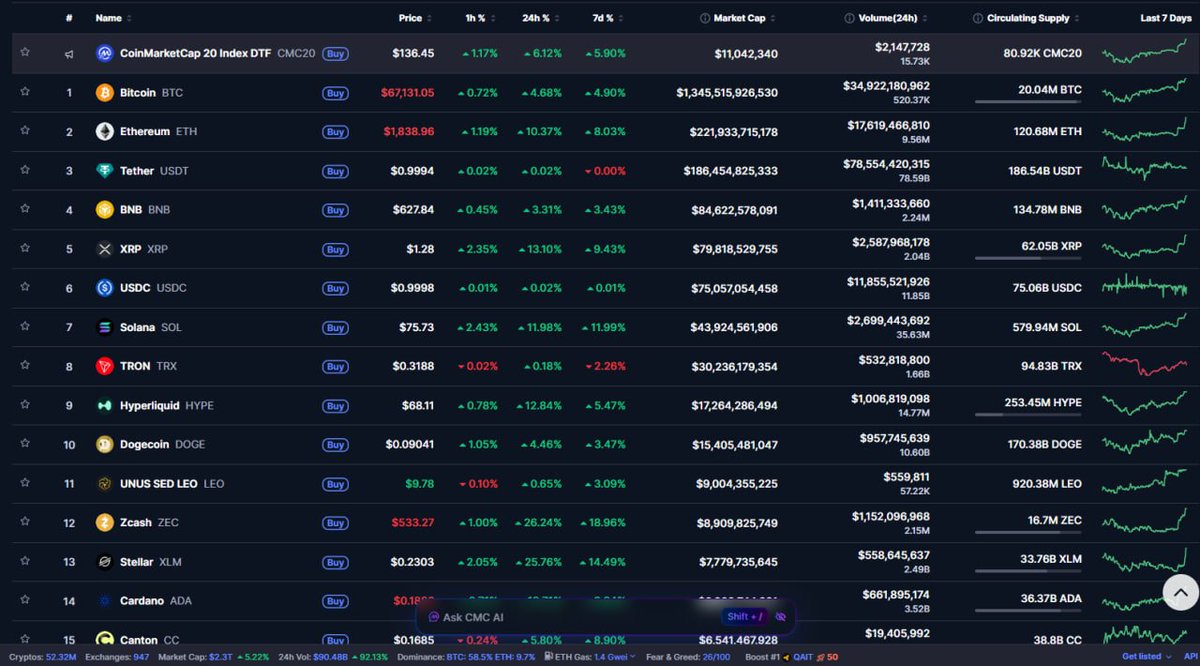Click the UNUS SED LEO logo icon

[x=104, y=484]
